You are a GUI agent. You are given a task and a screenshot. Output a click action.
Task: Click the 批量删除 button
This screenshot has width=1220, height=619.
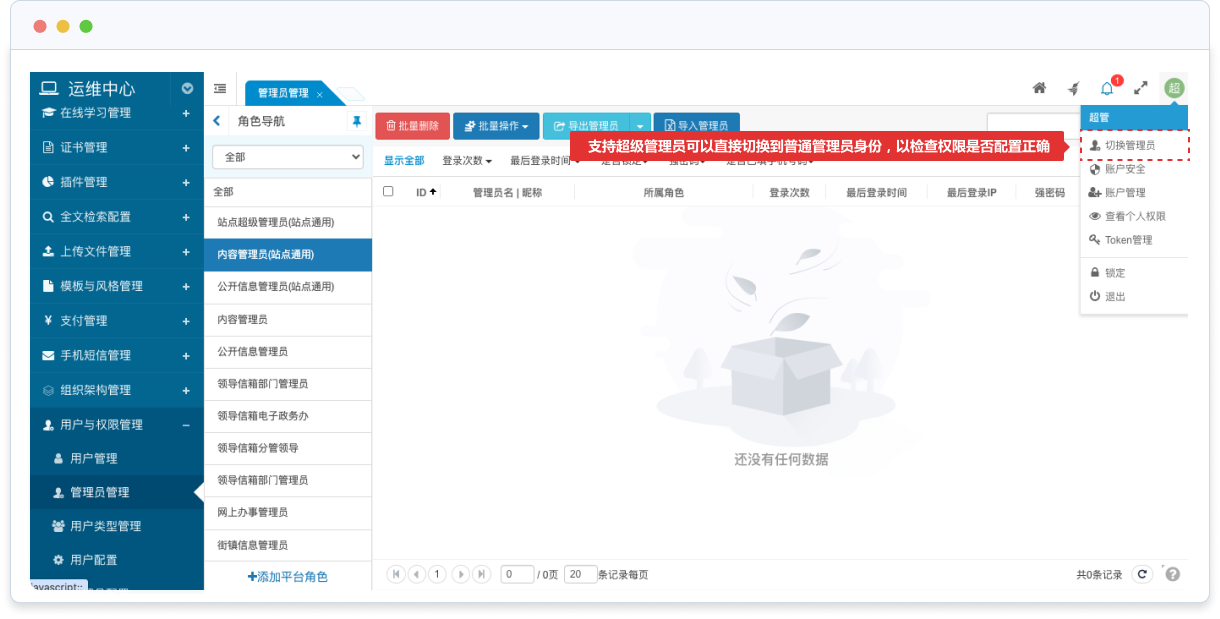(412, 126)
